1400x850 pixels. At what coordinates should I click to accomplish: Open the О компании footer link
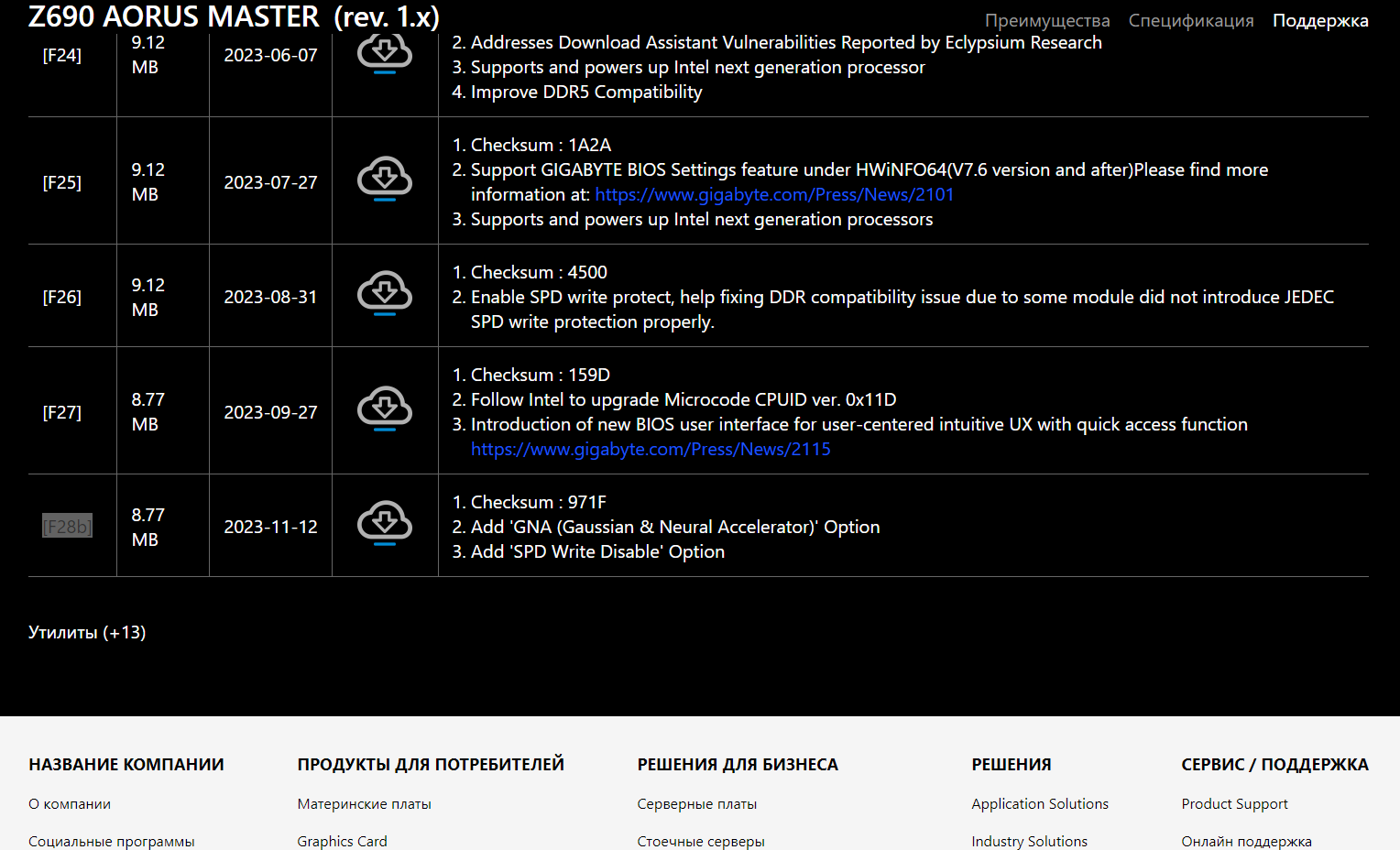pos(70,804)
